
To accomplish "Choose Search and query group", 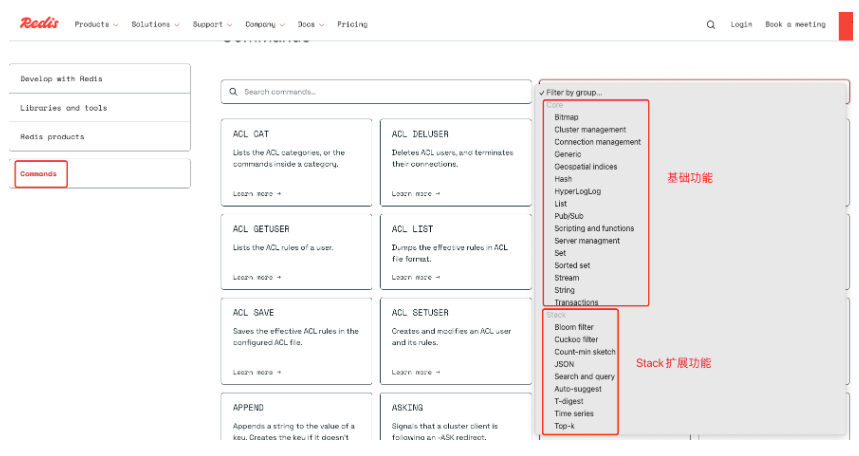I will [x=584, y=377].
